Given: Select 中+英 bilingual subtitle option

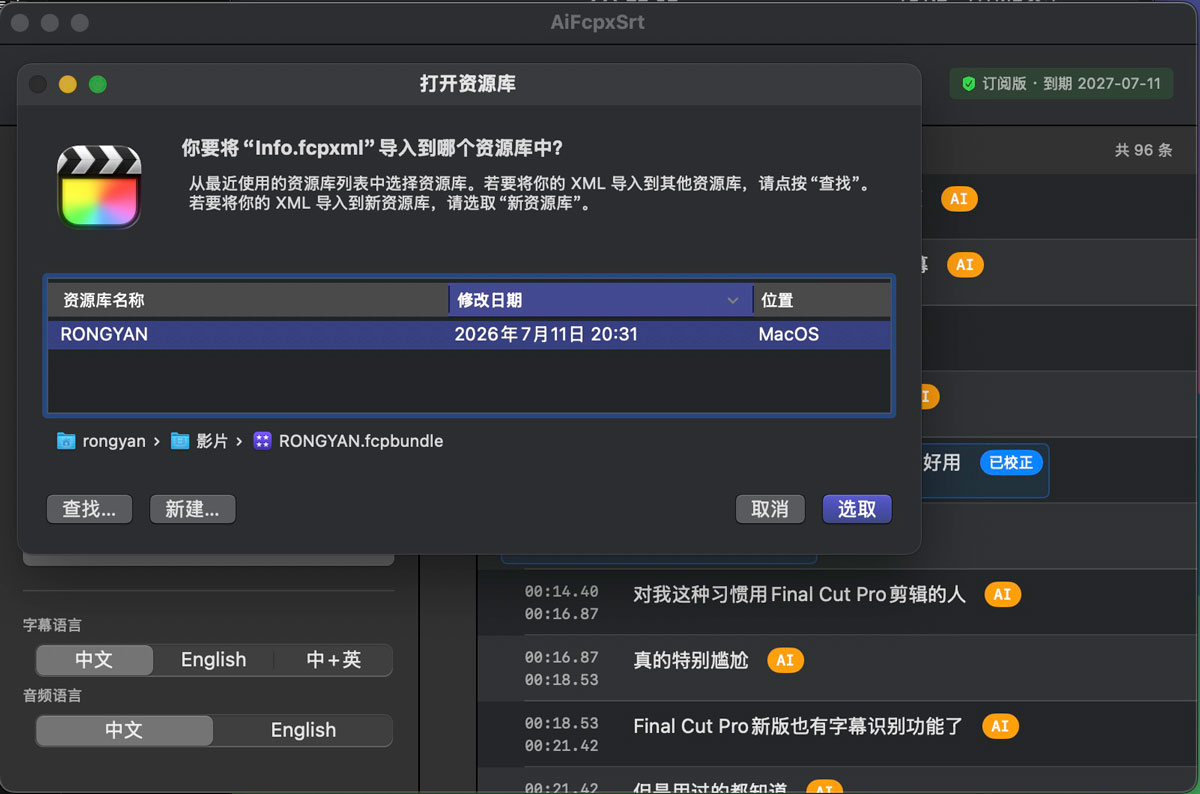Looking at the screenshot, I should (x=333, y=660).
